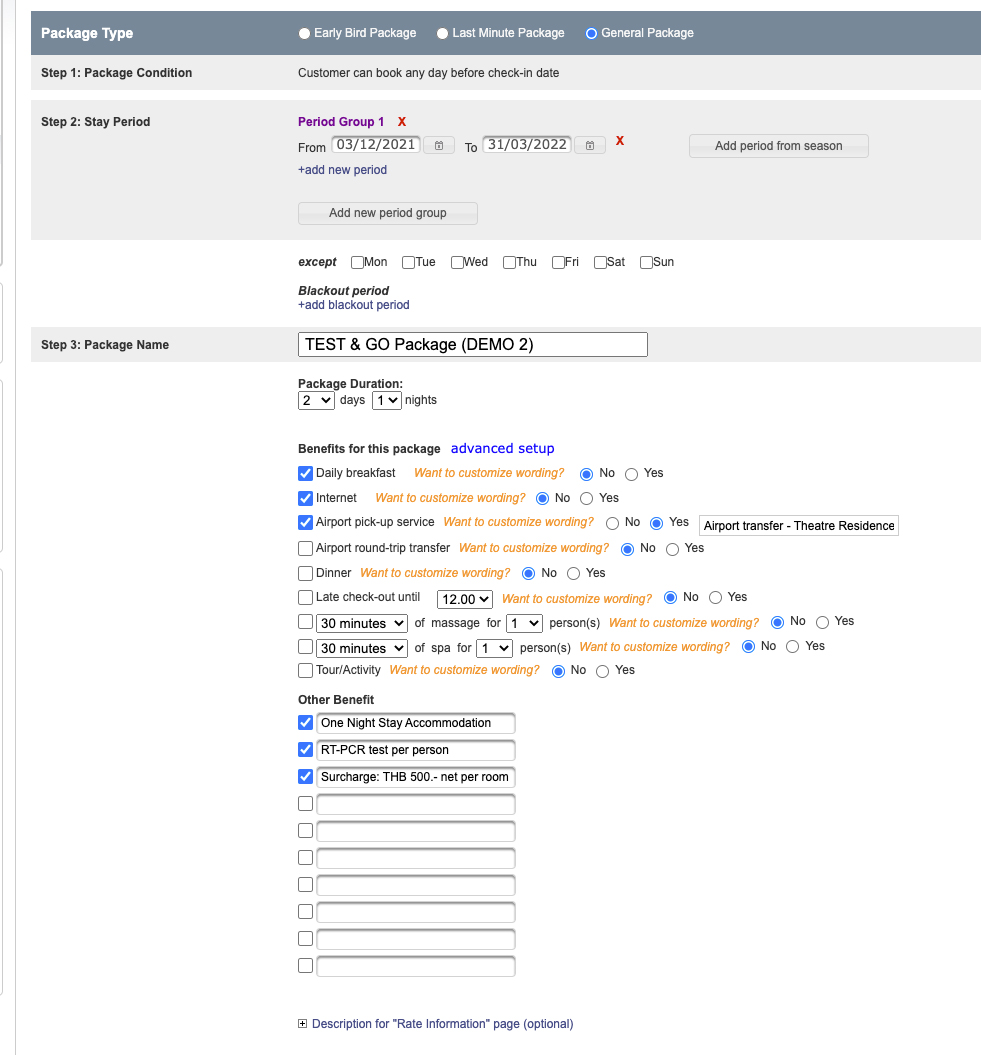Open the nights count dropdown
The width and height of the screenshot is (981, 1055).
point(386,400)
